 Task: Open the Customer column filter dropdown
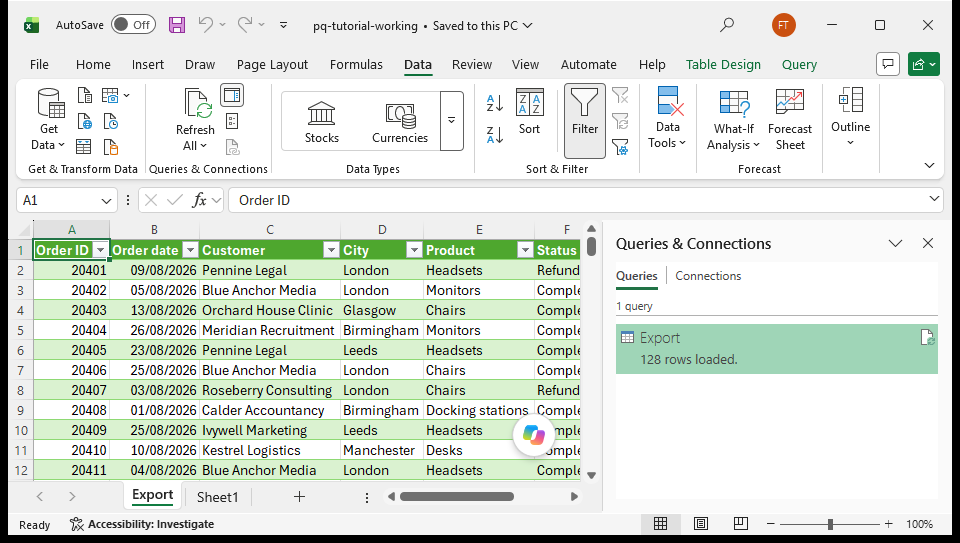pyautogui.click(x=331, y=250)
